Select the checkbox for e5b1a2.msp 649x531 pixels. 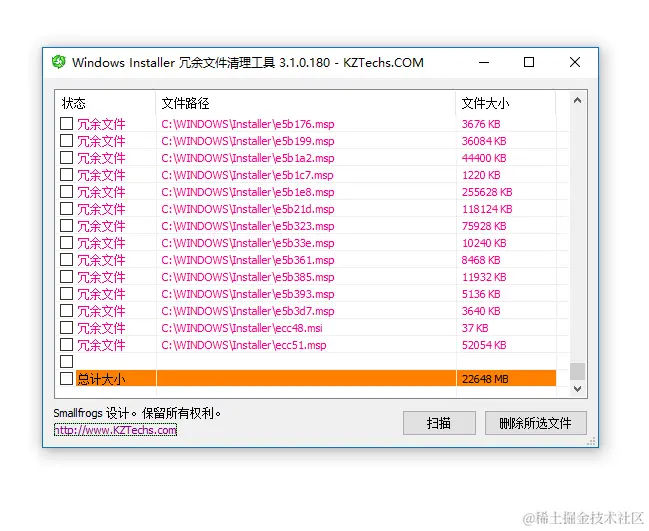(x=66, y=157)
